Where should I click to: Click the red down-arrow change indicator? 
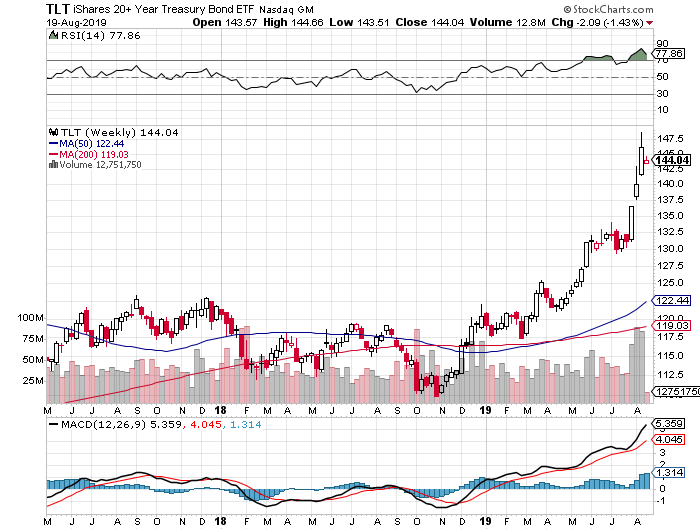650,23
